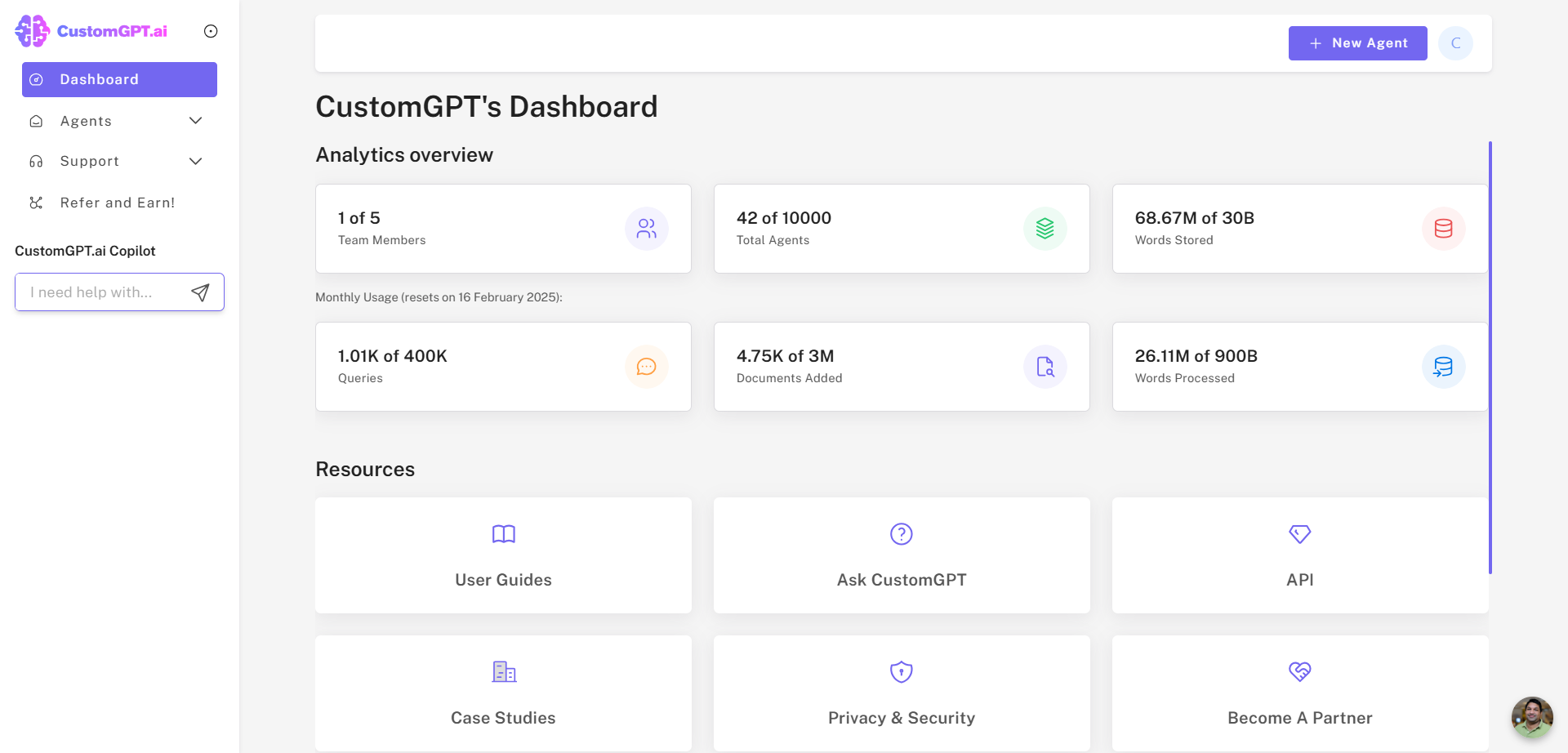The height and width of the screenshot is (753, 1568).
Task: Select the CustomGPT's Dashboard heading
Action: (487, 107)
